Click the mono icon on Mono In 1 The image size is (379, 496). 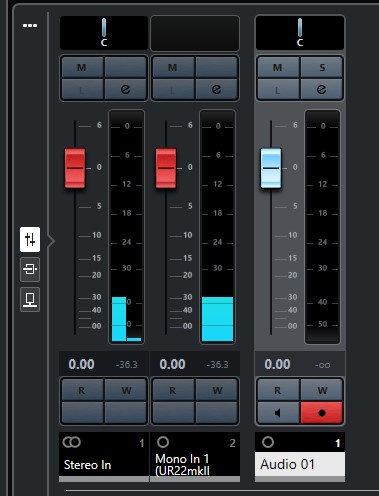[163, 442]
